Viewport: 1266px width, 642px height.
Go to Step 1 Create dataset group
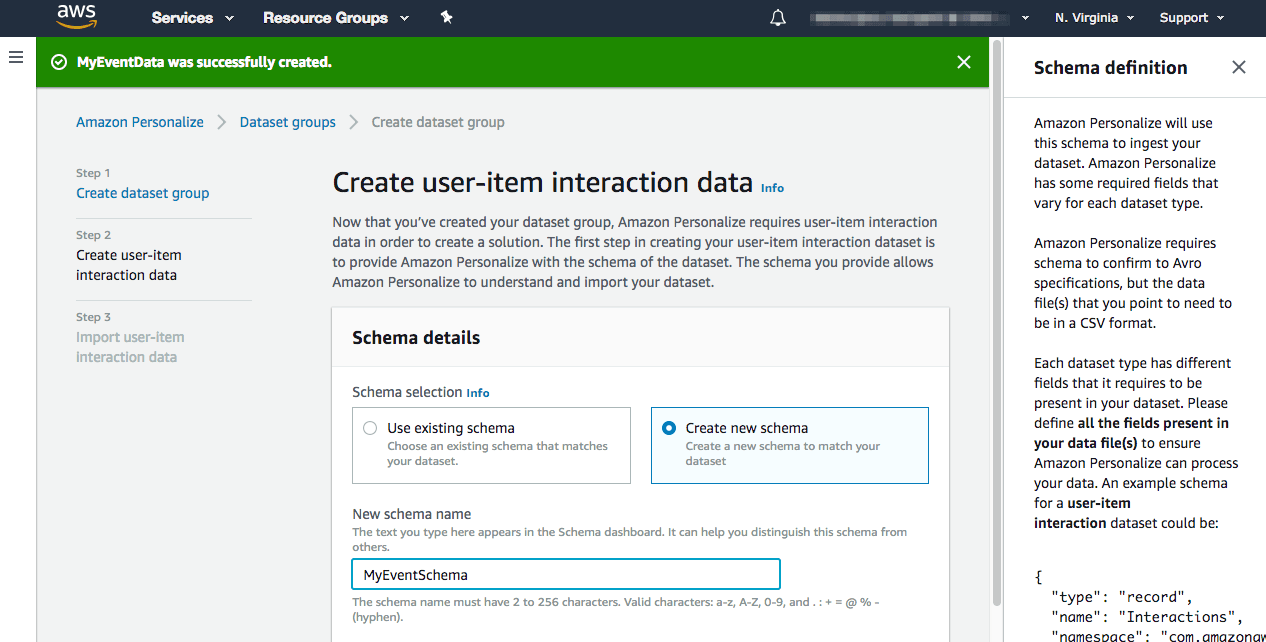pos(141,192)
